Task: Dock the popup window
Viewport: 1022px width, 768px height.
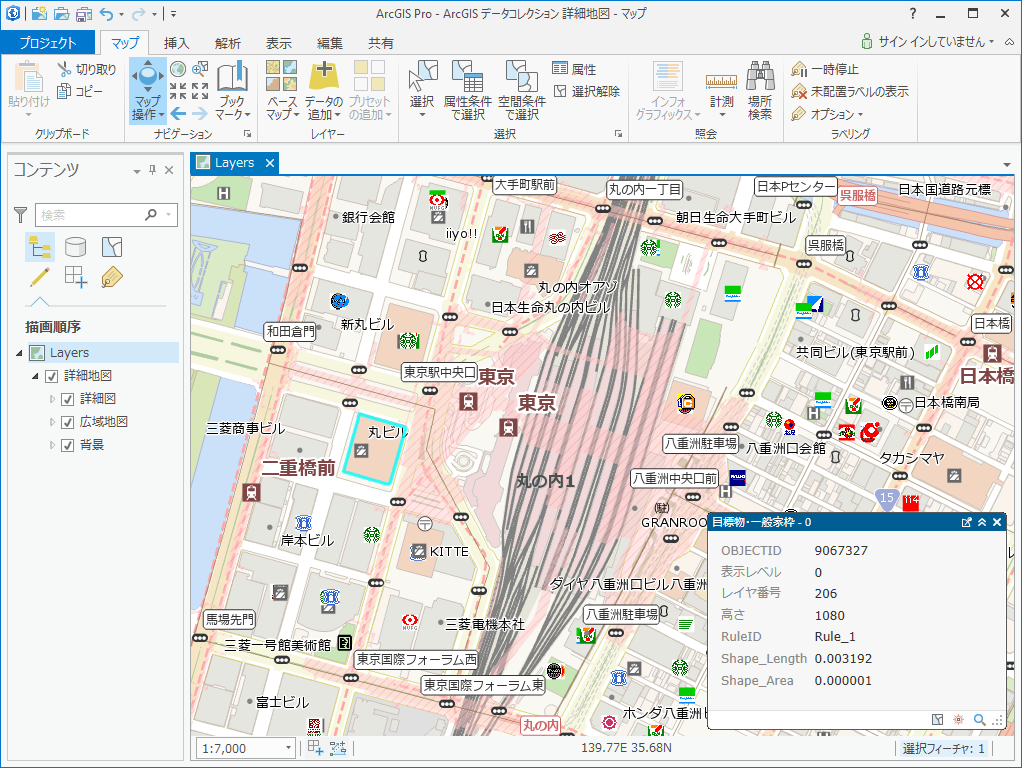Action: click(x=966, y=522)
